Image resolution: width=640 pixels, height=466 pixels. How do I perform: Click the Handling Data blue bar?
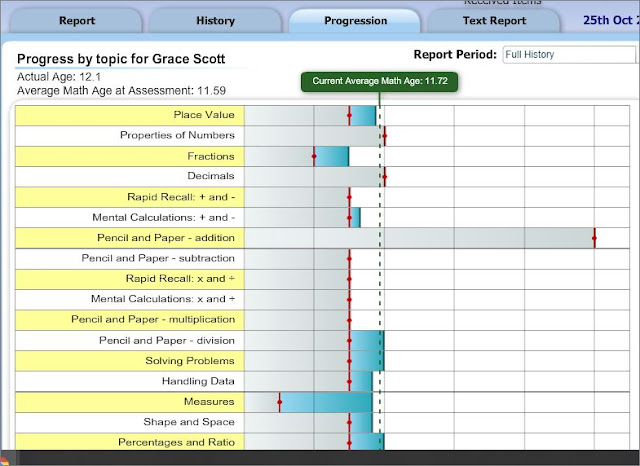[361, 382]
